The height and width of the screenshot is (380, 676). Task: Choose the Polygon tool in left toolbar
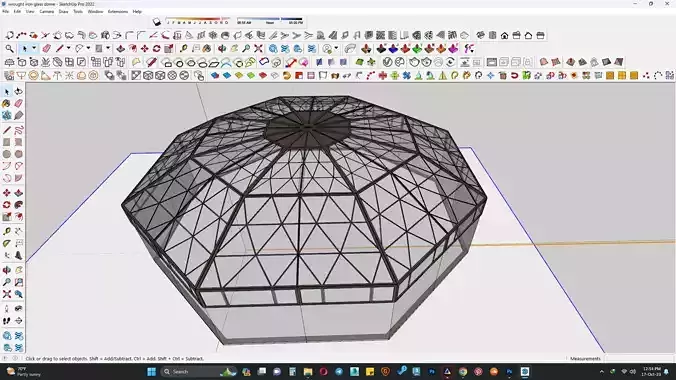tap(18, 154)
